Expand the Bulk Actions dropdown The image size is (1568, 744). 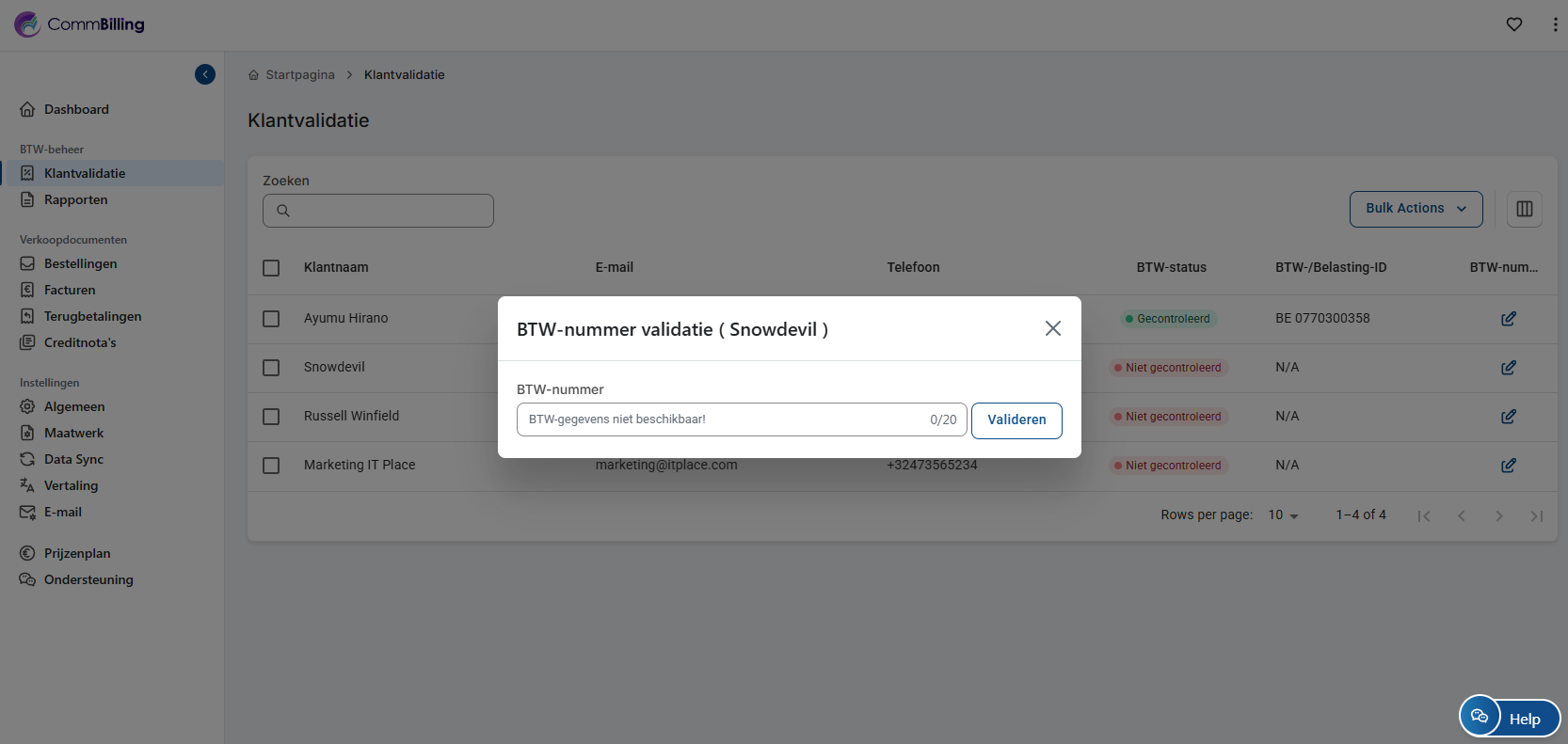1415,209
